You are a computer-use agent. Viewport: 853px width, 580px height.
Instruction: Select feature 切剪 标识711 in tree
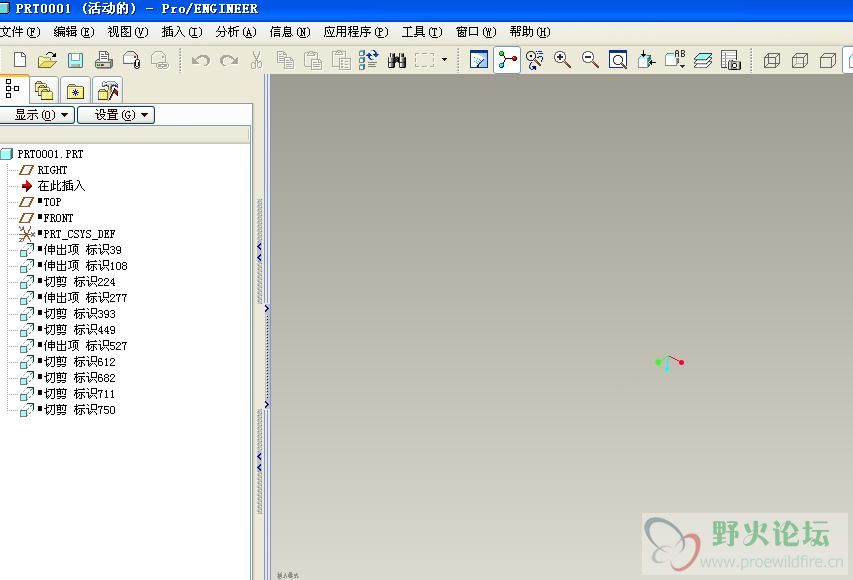(79, 394)
